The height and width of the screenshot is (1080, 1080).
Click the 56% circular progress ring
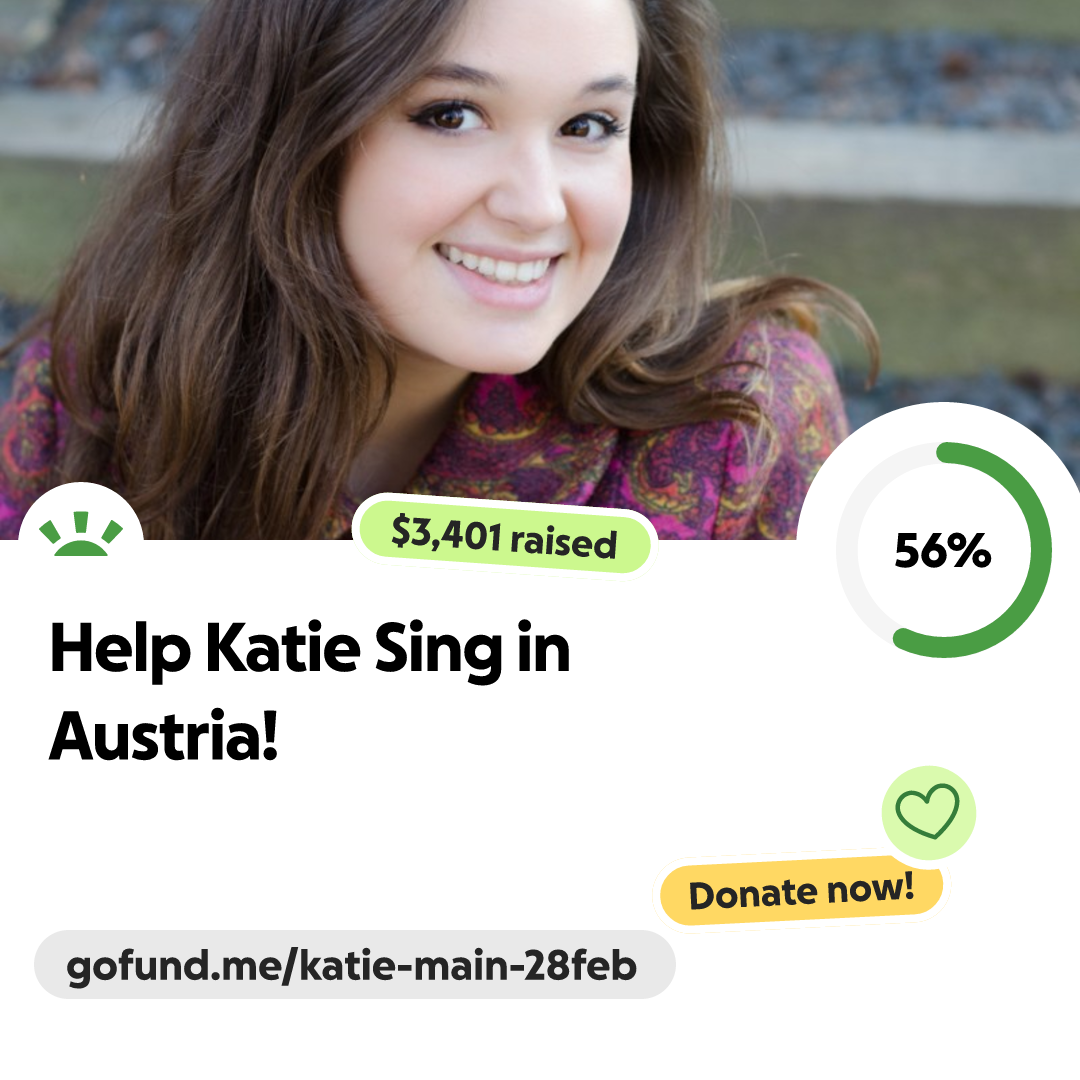tap(944, 550)
